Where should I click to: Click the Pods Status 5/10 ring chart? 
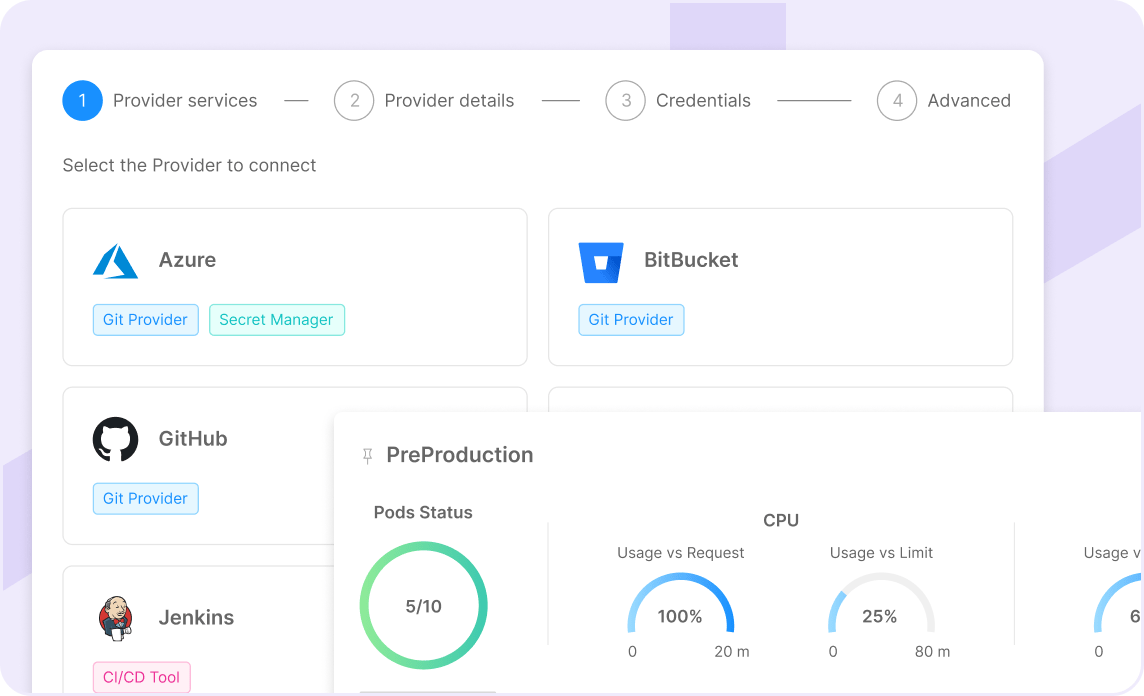pyautogui.click(x=423, y=606)
